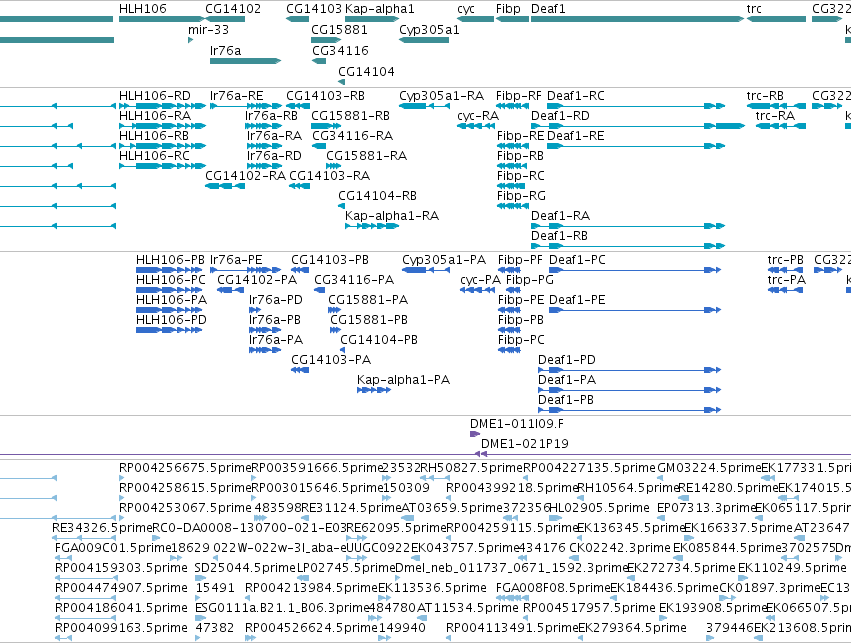Open the HLH106-RD transcript label
Image resolution: width=851 pixels, height=643 pixels.
tap(155, 96)
